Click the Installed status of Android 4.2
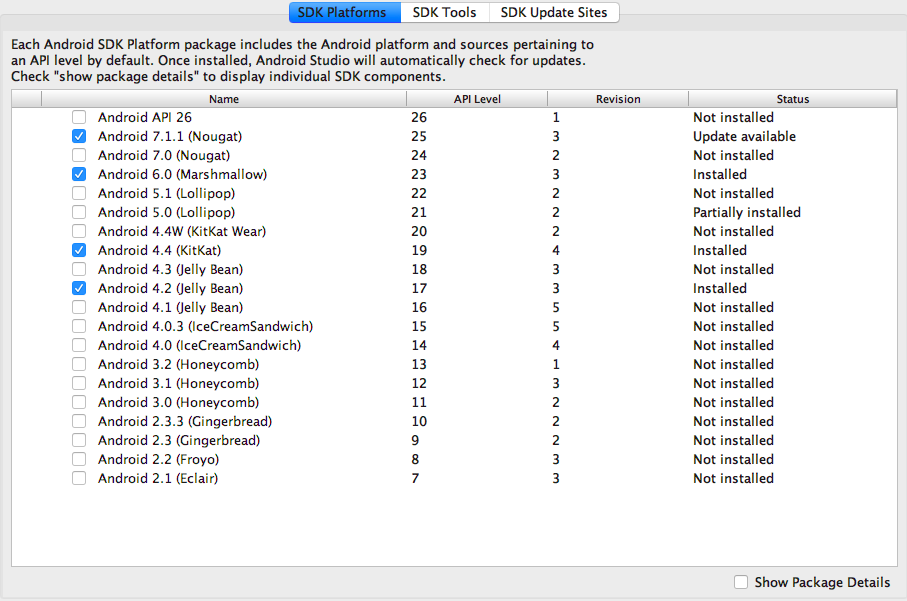907x601 pixels. pos(720,288)
